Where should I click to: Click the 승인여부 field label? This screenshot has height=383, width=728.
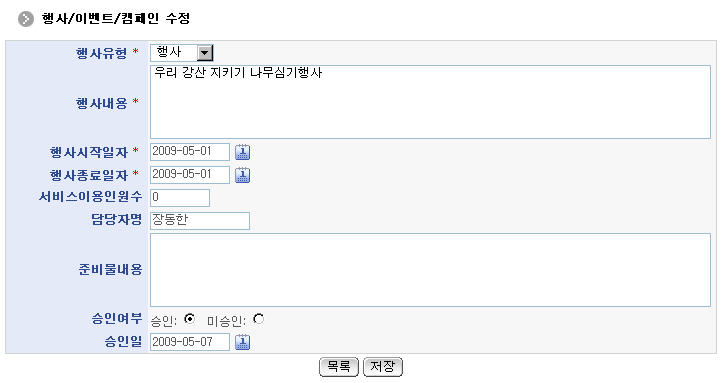[117, 318]
